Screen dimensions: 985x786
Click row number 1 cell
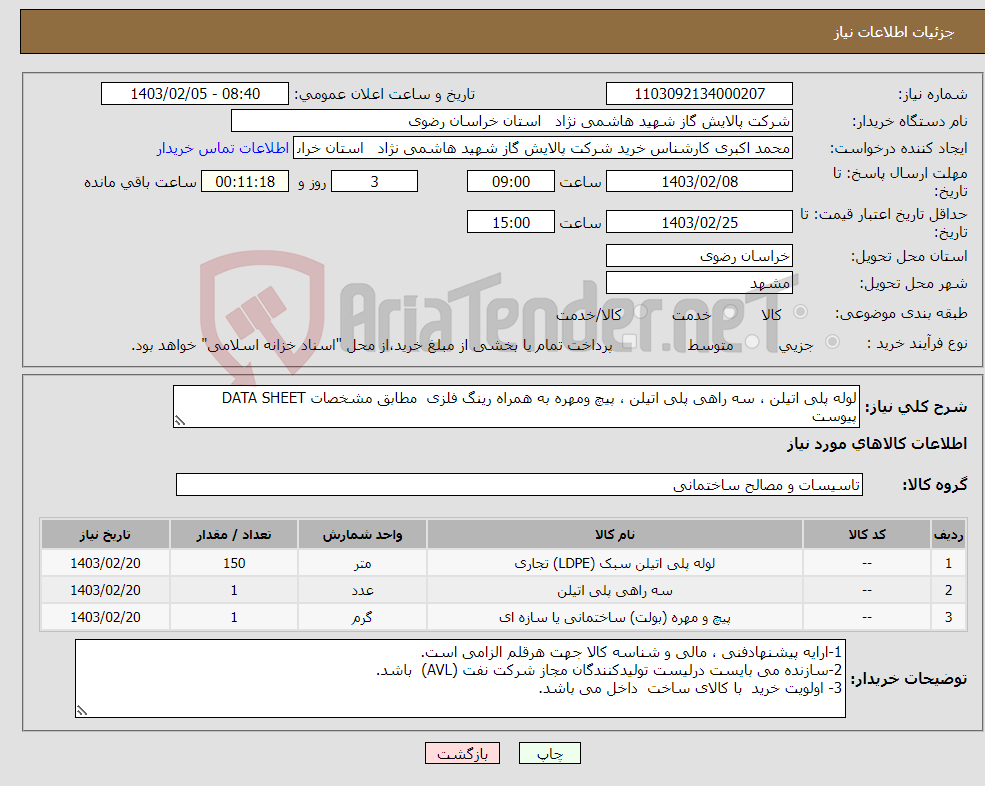point(948,564)
